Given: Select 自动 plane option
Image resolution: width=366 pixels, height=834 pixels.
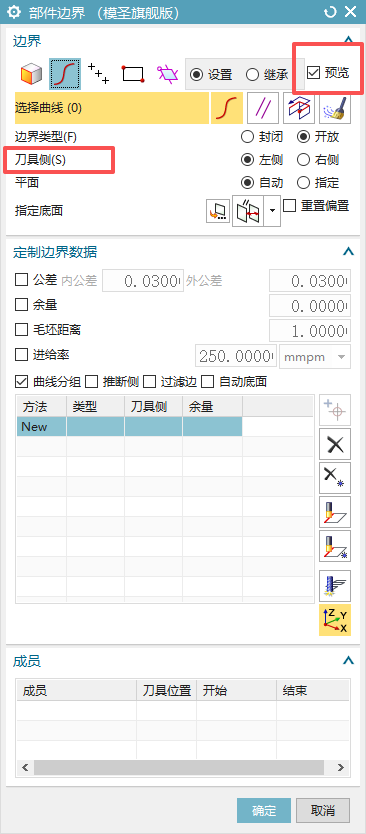Looking at the screenshot, I should [x=247, y=183].
